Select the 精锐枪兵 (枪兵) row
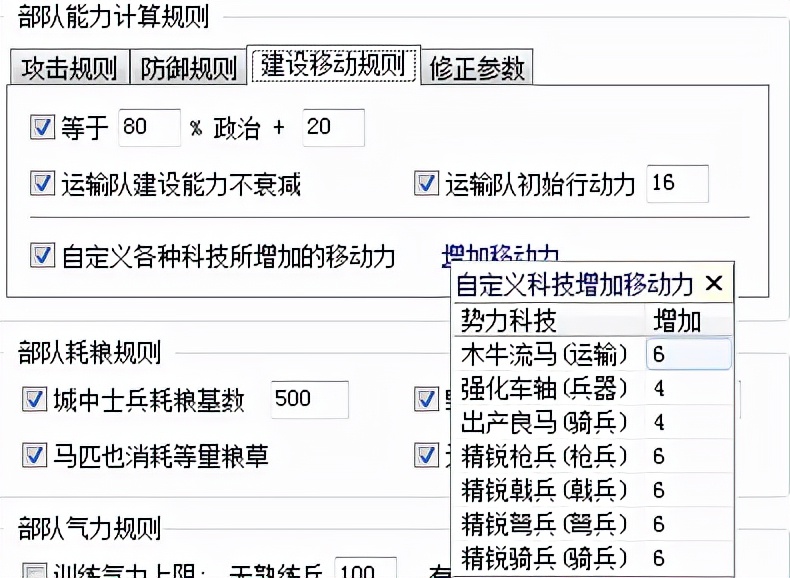This screenshot has width=790, height=578. click(594, 456)
